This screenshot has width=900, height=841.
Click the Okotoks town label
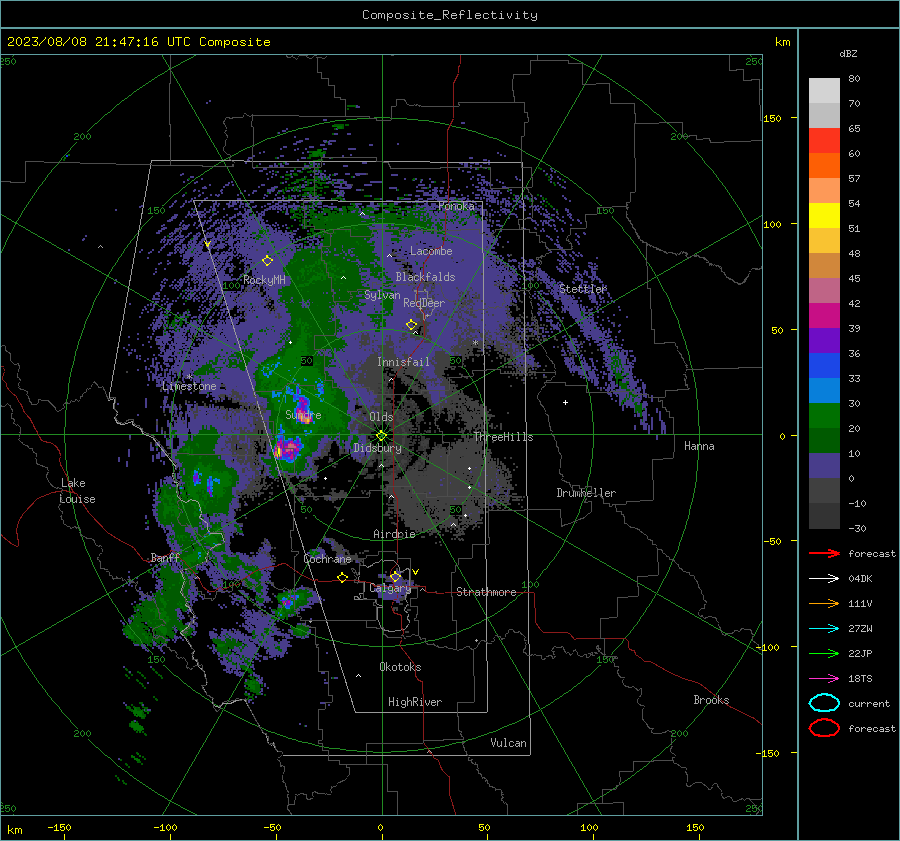tap(400, 667)
